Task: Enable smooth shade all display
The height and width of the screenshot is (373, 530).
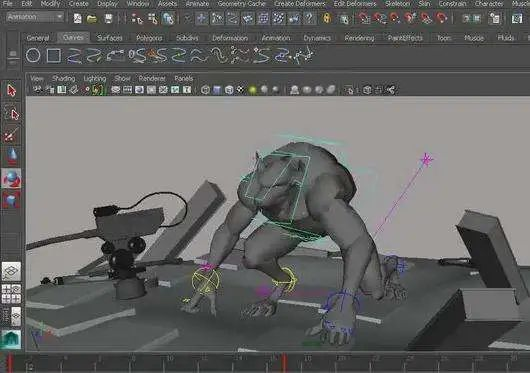Action: click(217, 90)
